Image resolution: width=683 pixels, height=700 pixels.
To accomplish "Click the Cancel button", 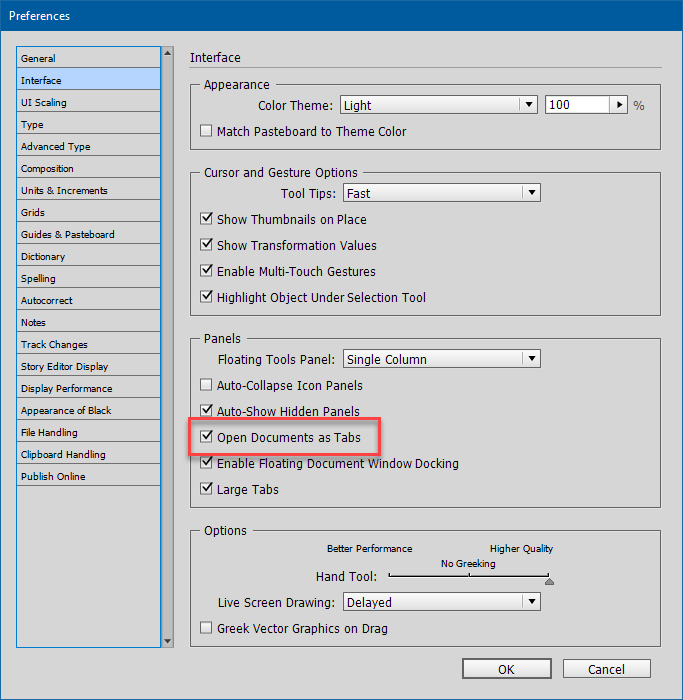I will 606,669.
